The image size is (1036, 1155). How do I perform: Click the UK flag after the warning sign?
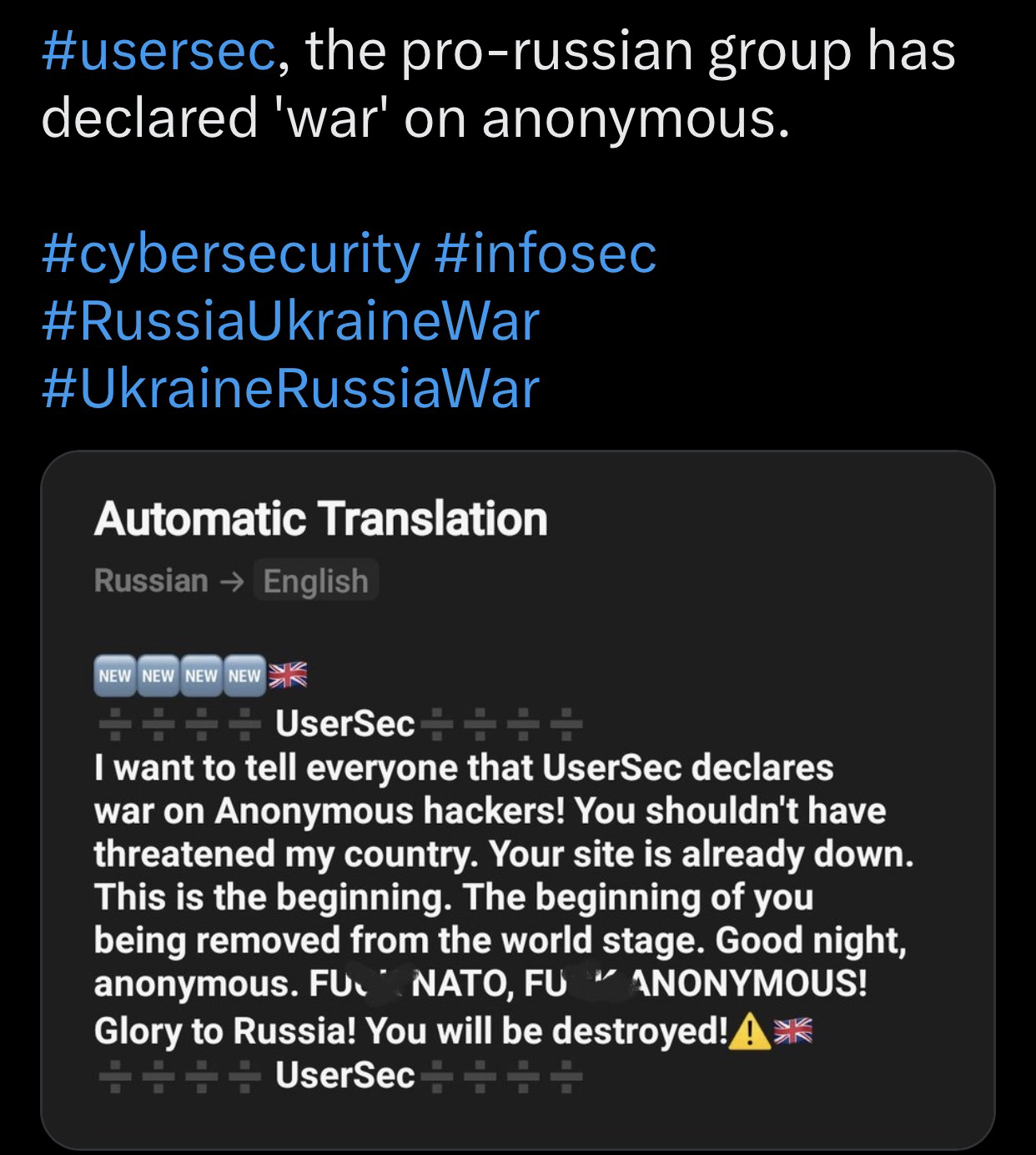[x=792, y=1033]
